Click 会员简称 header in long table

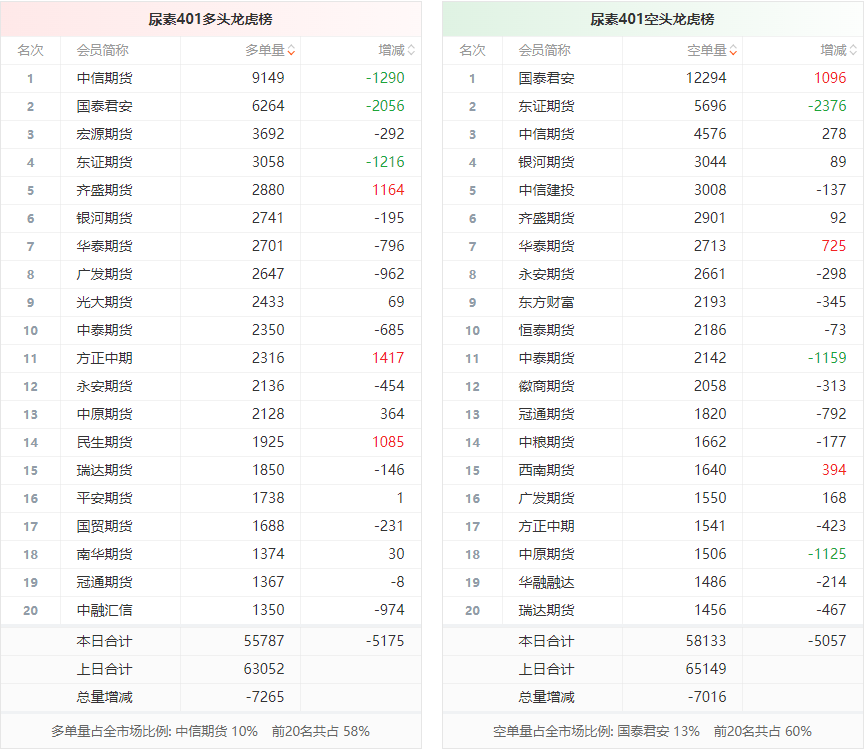[103, 50]
